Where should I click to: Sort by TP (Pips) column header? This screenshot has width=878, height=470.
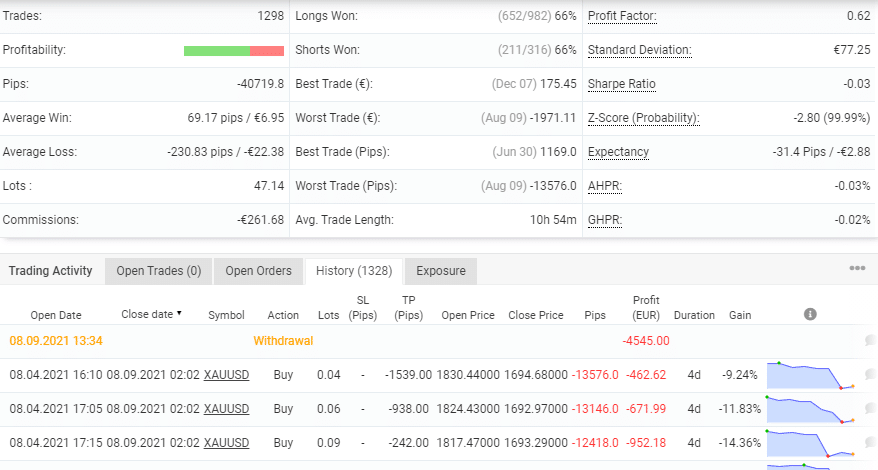pos(409,308)
